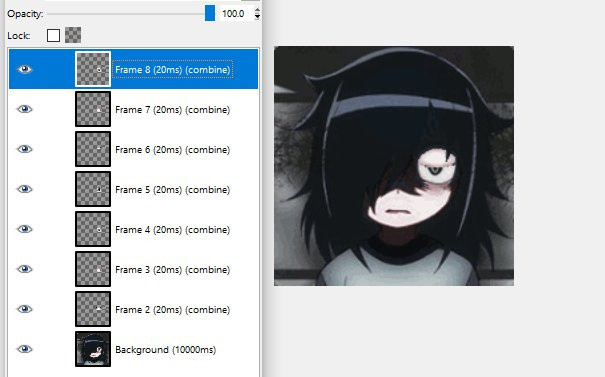Enable lock pixels checkbox
The height and width of the screenshot is (377, 605).
pyautogui.click(x=53, y=36)
